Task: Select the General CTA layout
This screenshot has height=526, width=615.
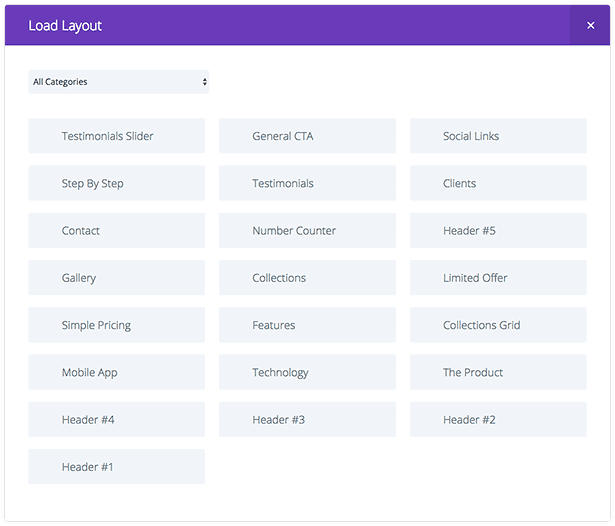Action: tap(307, 136)
